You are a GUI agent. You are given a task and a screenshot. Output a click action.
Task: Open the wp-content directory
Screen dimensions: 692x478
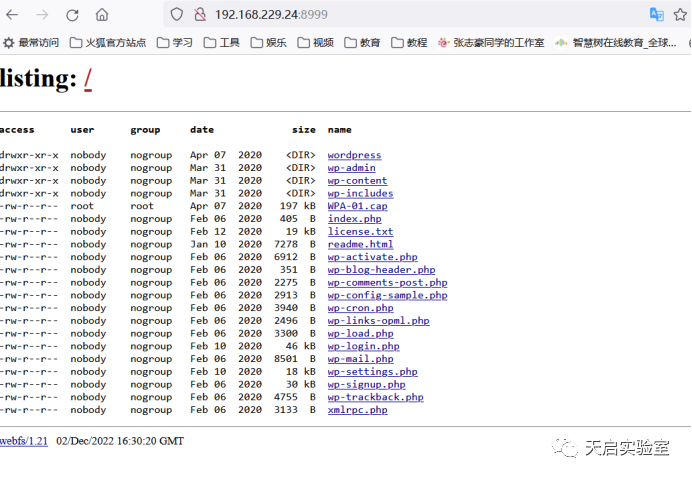357,181
